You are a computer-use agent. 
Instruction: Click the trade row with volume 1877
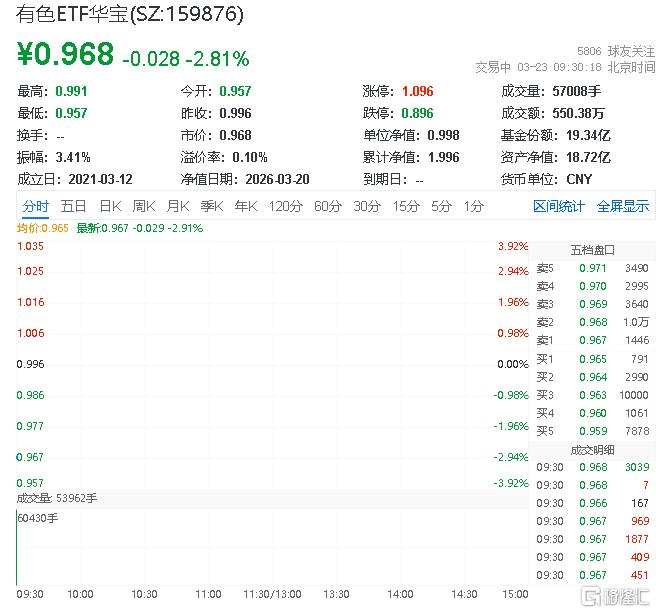click(592, 539)
